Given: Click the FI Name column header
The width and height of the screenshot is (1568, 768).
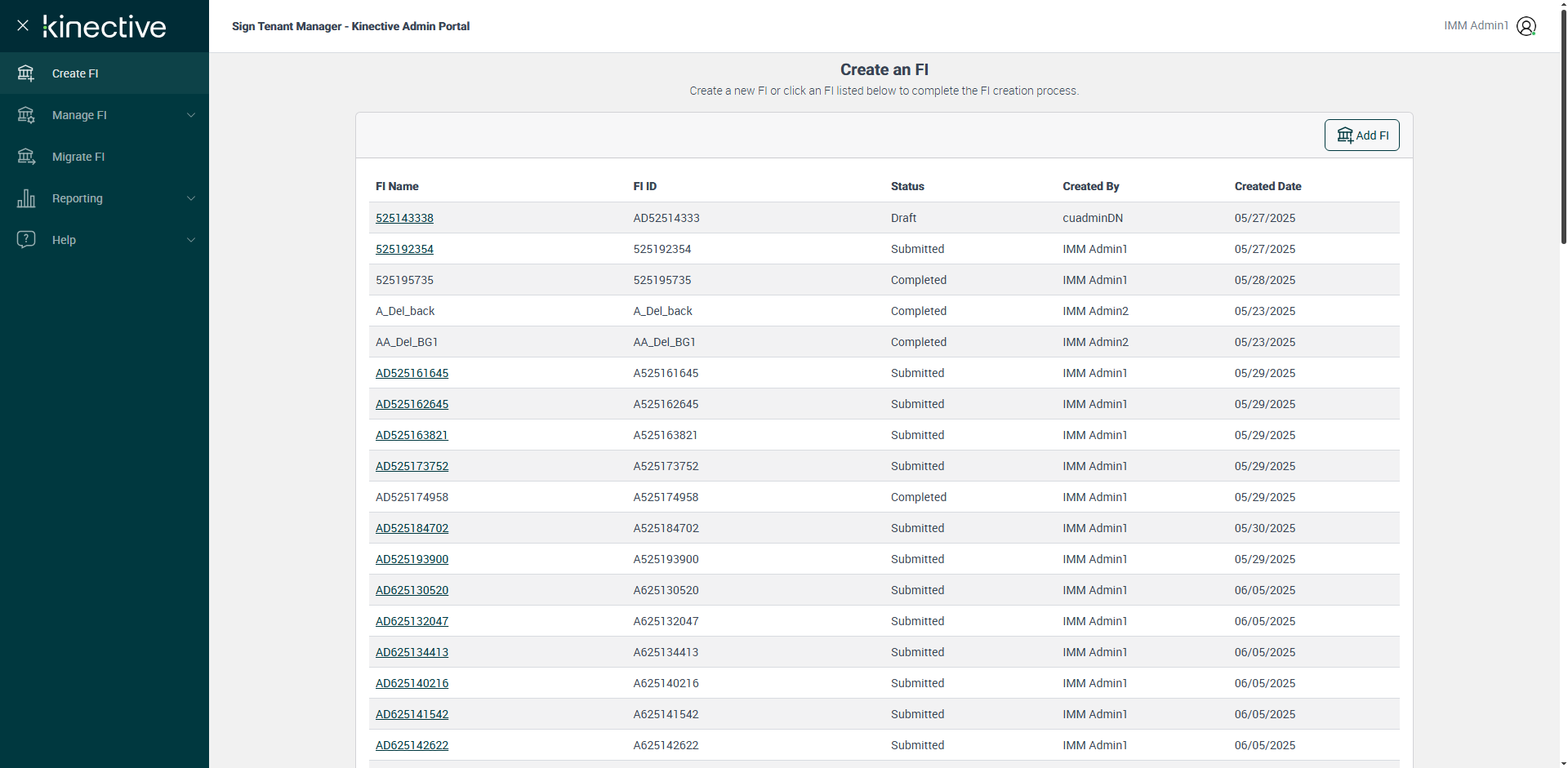Looking at the screenshot, I should 397,186.
